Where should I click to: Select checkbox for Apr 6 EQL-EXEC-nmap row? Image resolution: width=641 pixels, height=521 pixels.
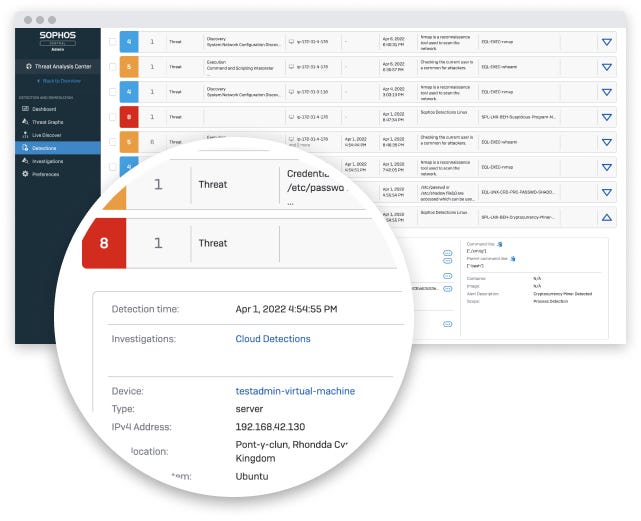pyautogui.click(x=112, y=42)
